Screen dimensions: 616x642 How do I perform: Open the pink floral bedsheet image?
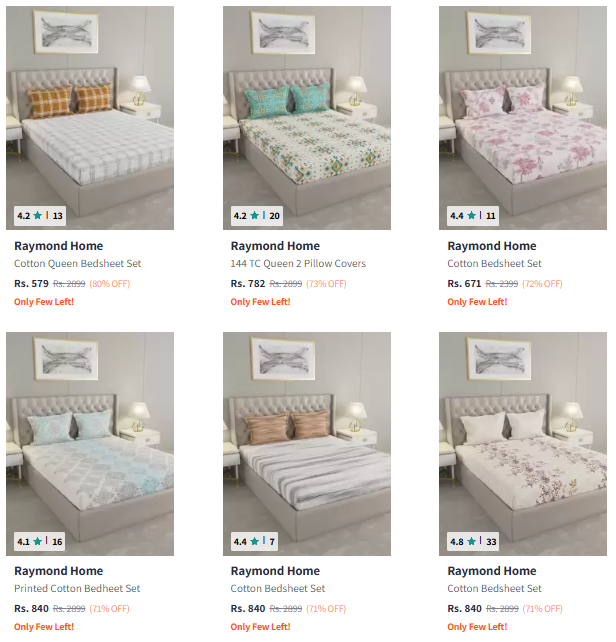click(523, 118)
